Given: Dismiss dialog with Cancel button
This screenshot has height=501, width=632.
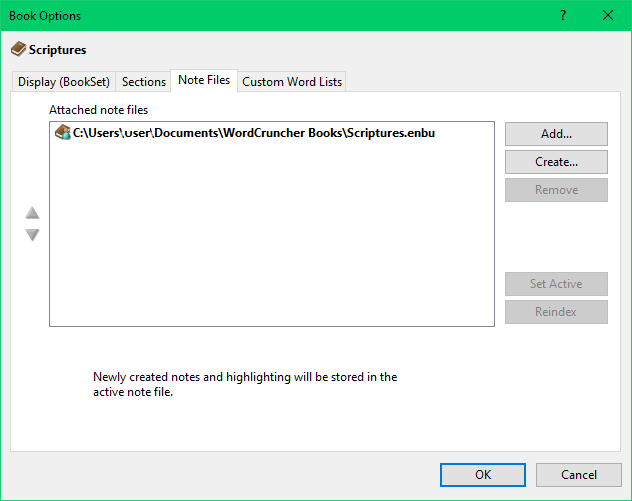Looking at the screenshot, I should 579,475.
